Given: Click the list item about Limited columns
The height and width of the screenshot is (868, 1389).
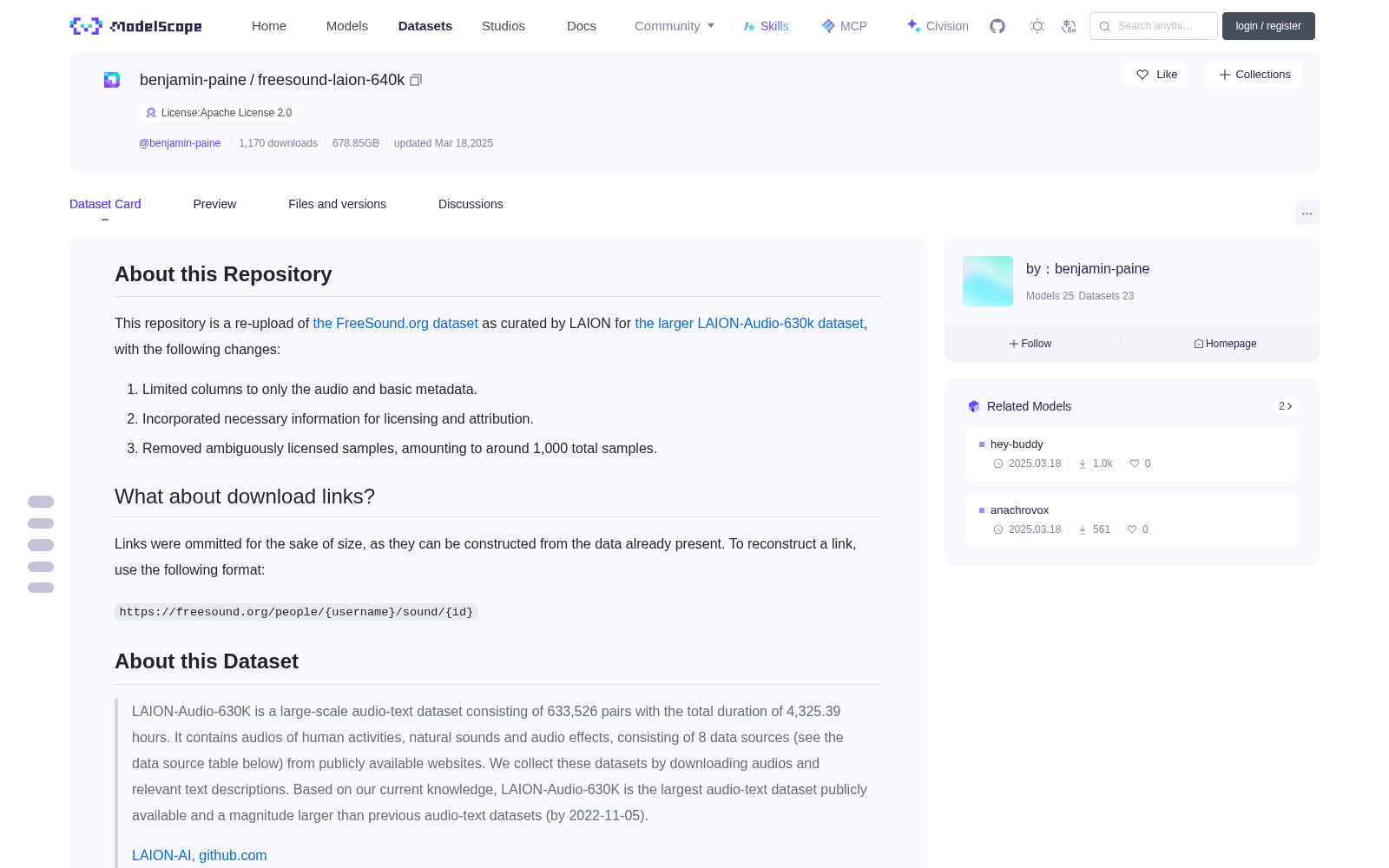Looking at the screenshot, I should point(310,390).
